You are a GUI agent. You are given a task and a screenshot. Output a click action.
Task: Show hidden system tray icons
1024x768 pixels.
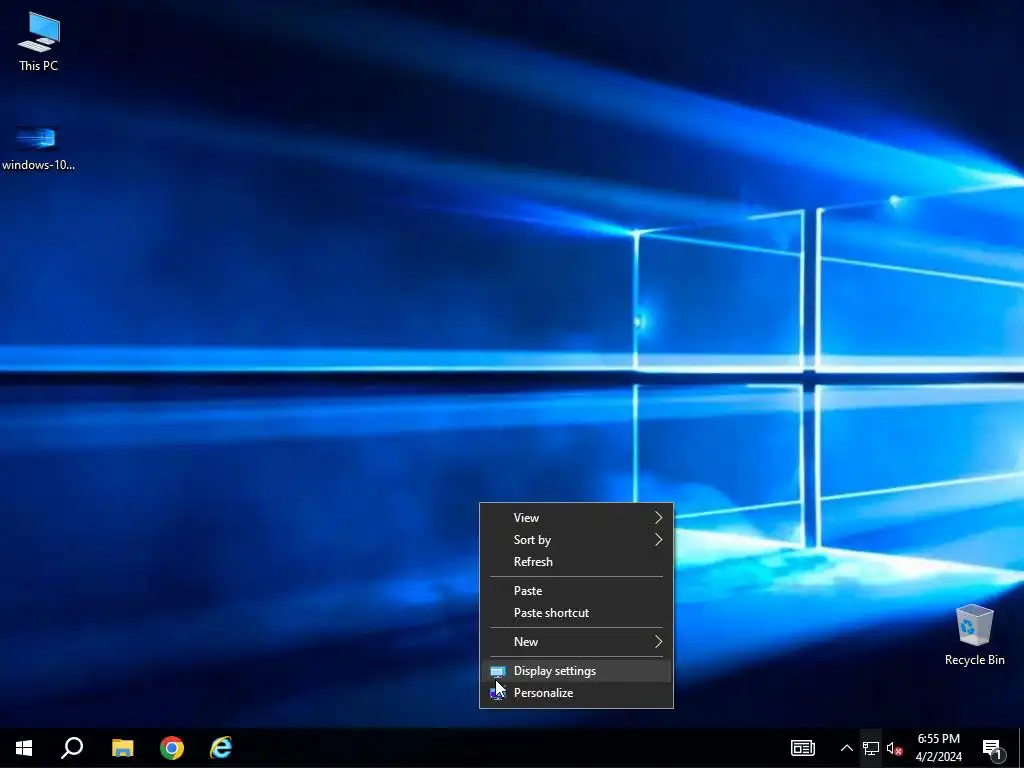tap(846, 748)
